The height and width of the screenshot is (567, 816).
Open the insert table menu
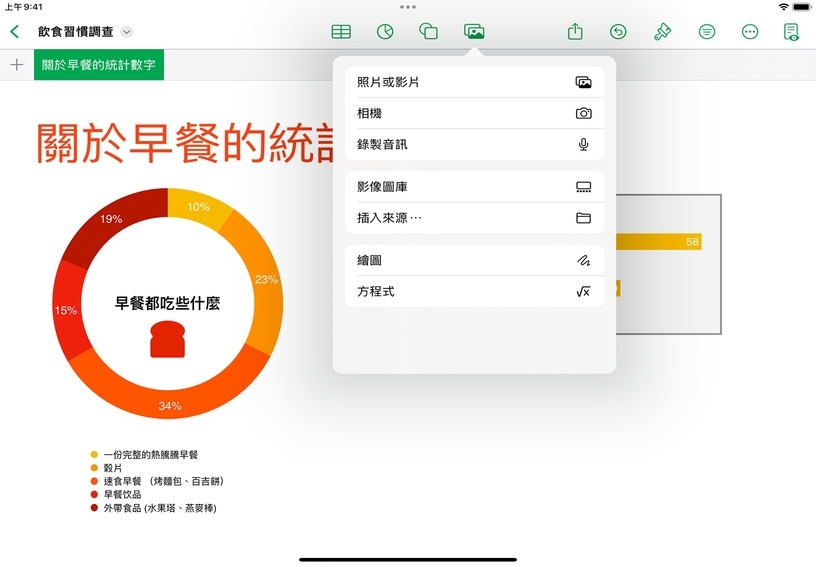[341, 32]
